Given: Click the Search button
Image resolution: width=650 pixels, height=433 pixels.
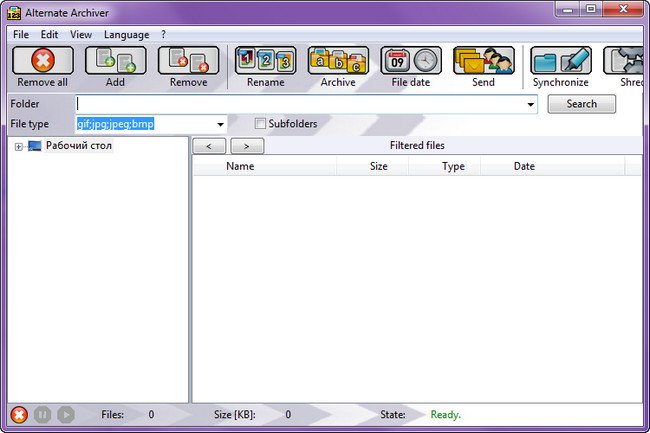Looking at the screenshot, I should pos(582,104).
